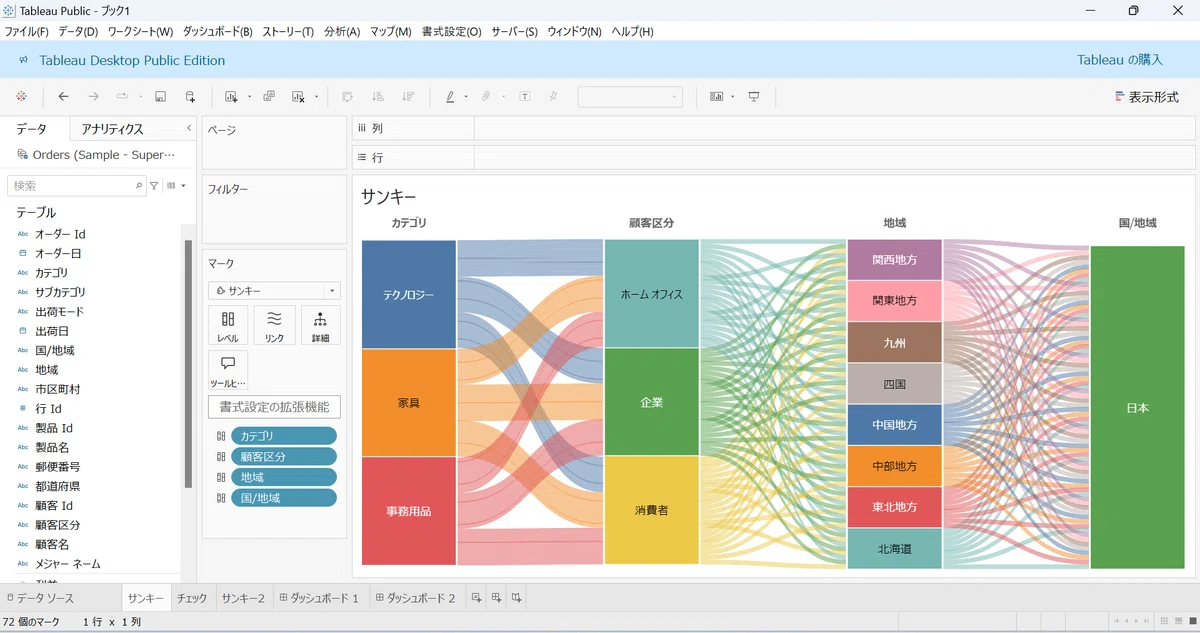Image resolution: width=1200 pixels, height=633 pixels.
Task: Click the 詳細 marks card button
Action: pos(320,326)
